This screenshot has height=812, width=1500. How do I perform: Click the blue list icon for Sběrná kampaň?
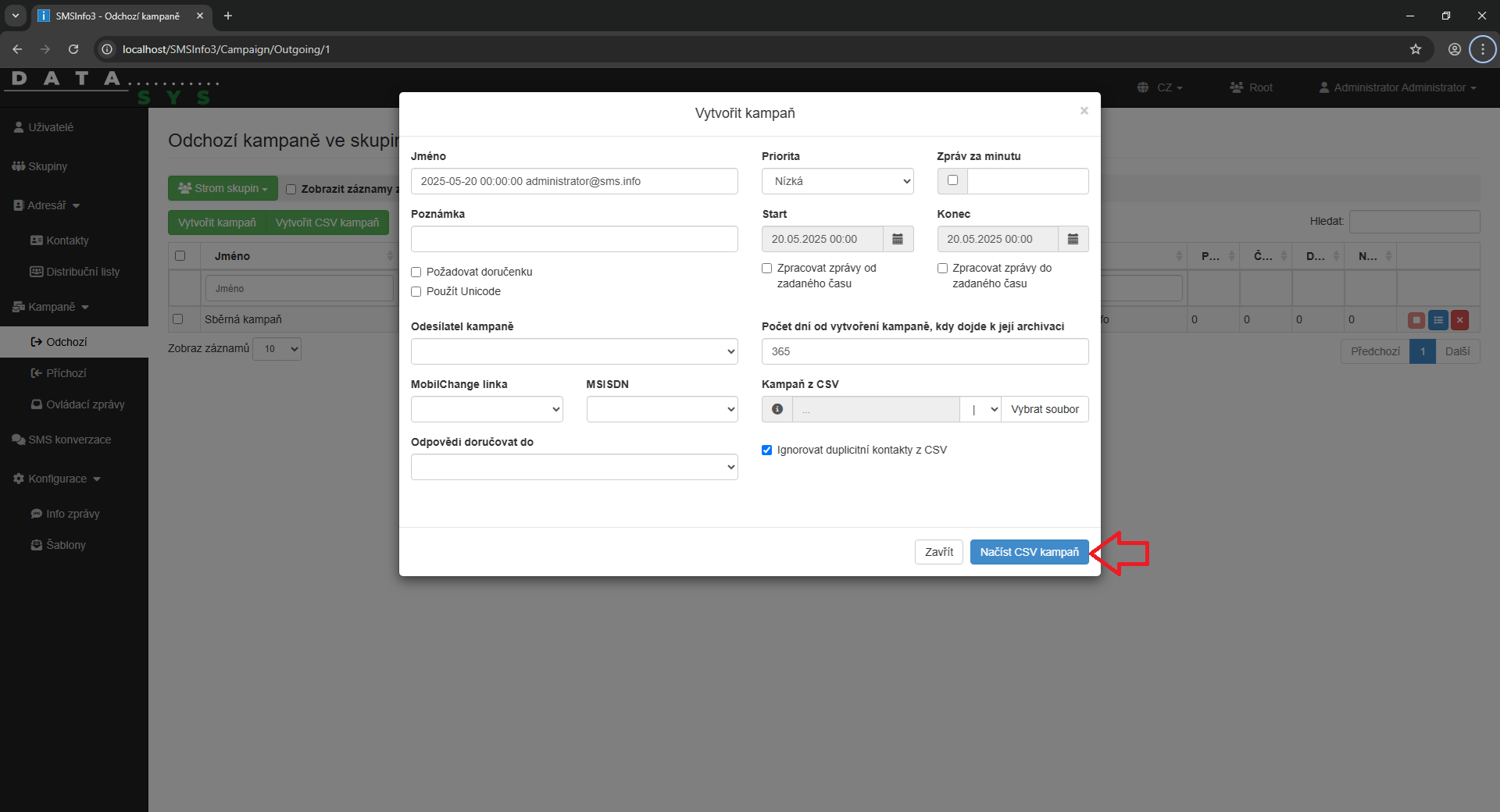coord(1437,319)
